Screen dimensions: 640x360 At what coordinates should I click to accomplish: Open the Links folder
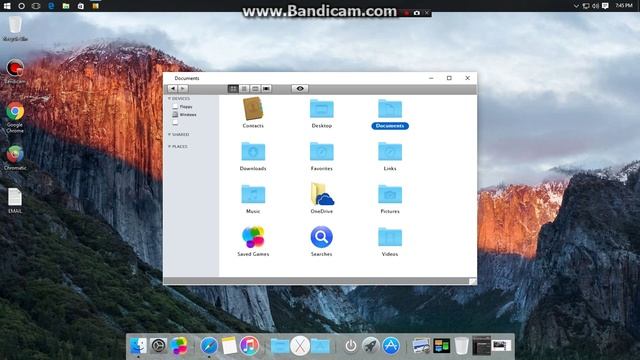[390, 151]
